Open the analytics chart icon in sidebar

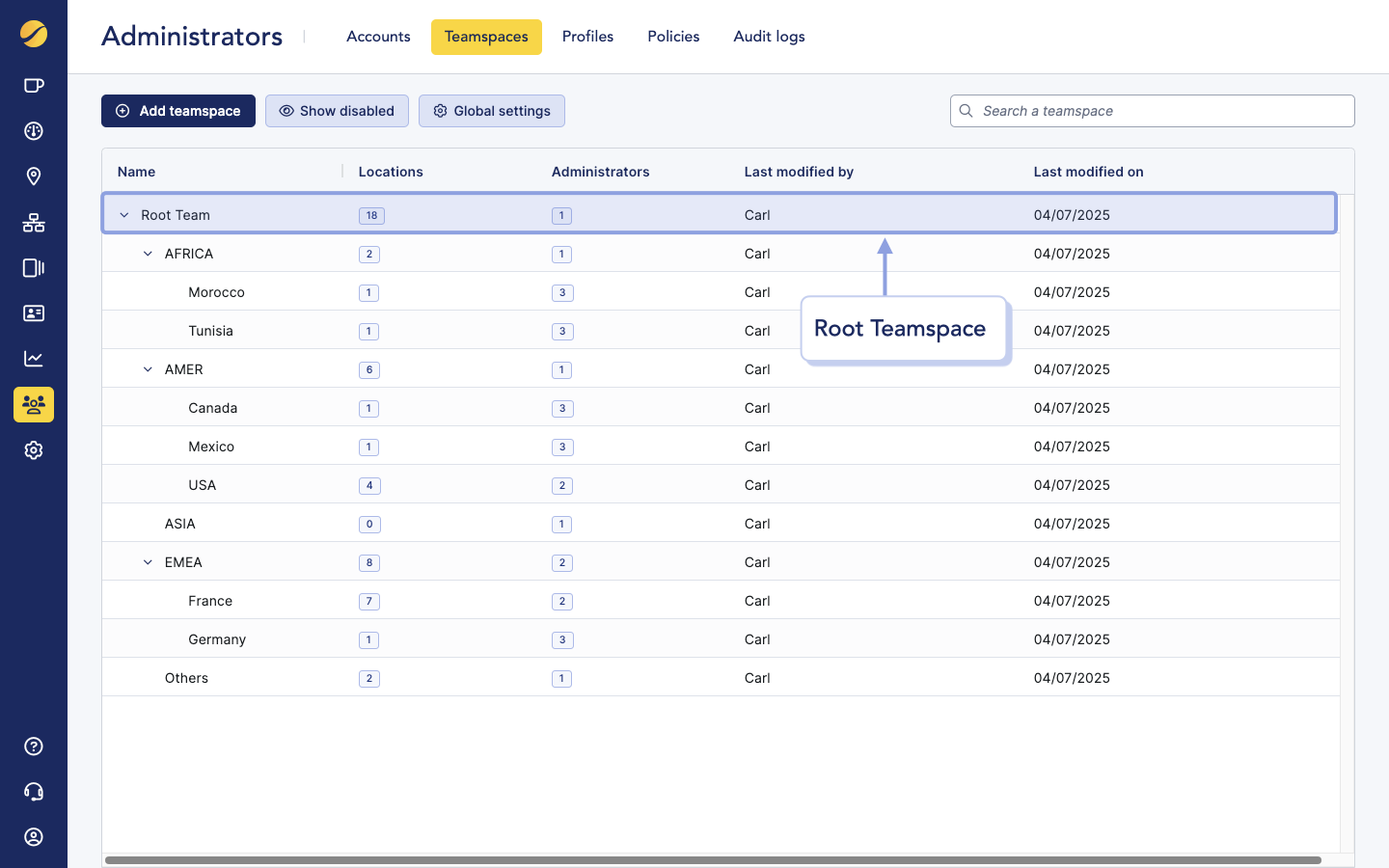34,358
